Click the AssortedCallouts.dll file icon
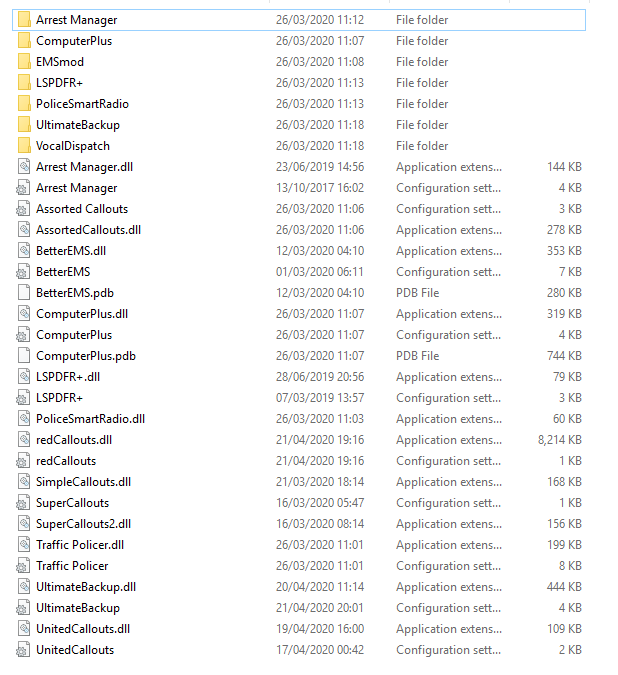618x675 pixels. coord(24,230)
